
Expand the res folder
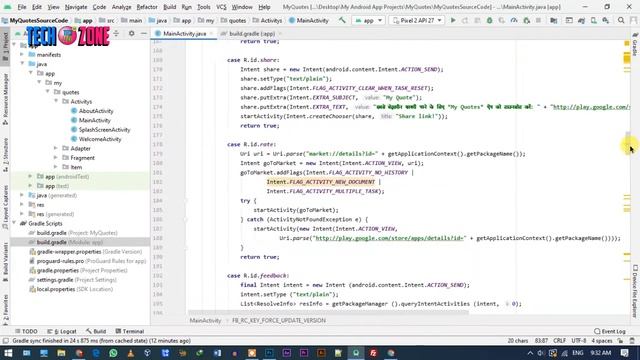tap(22, 204)
